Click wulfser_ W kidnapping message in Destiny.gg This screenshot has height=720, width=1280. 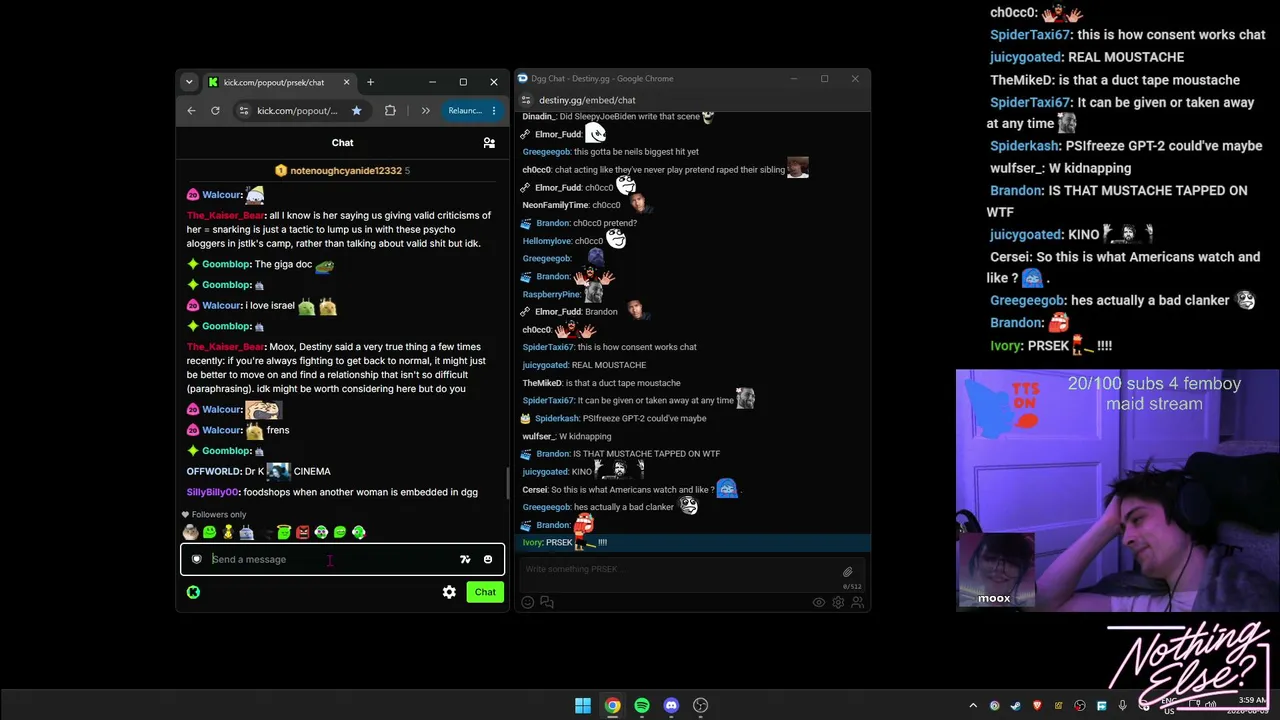567,436
